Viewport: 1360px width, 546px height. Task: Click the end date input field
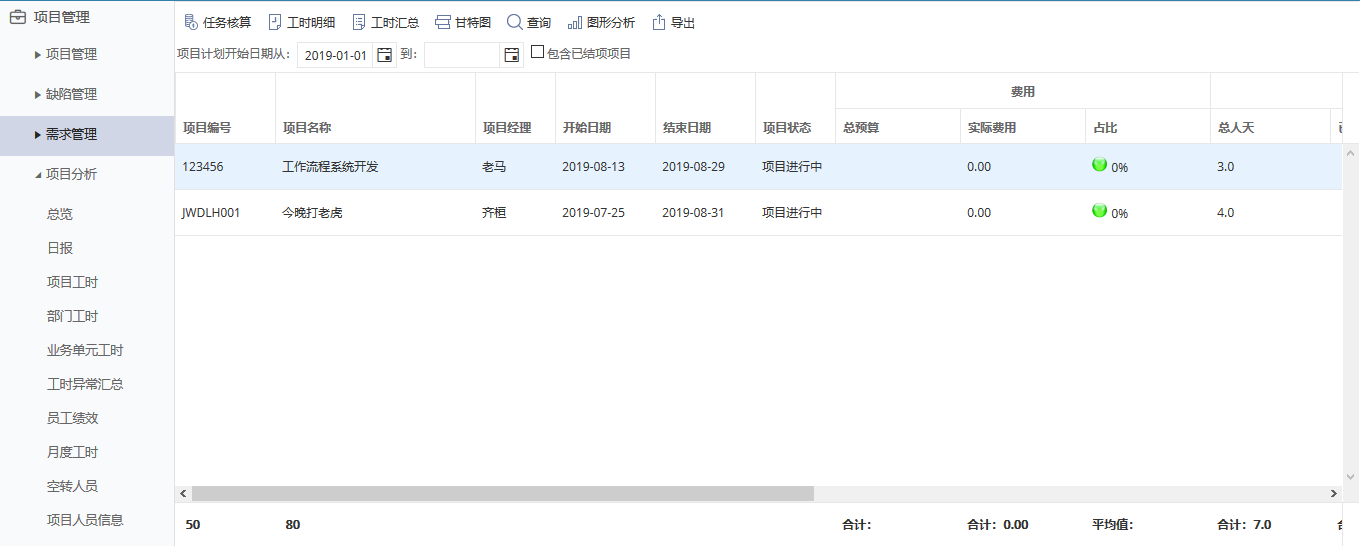click(x=462, y=55)
